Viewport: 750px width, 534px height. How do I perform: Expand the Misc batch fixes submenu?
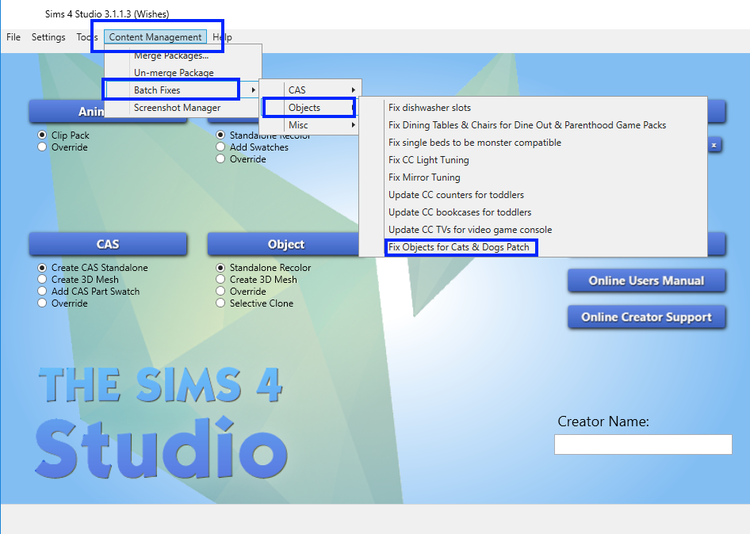(310, 125)
